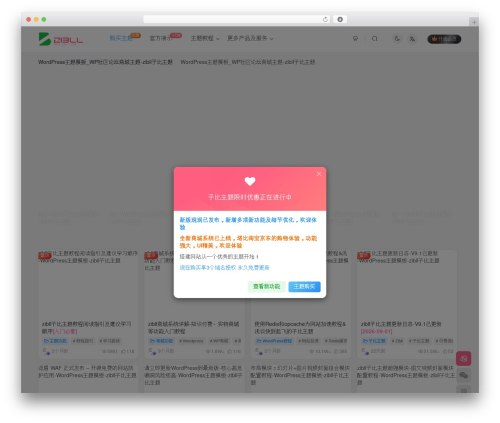
Task: Click the language translate icon
Action: (412, 39)
